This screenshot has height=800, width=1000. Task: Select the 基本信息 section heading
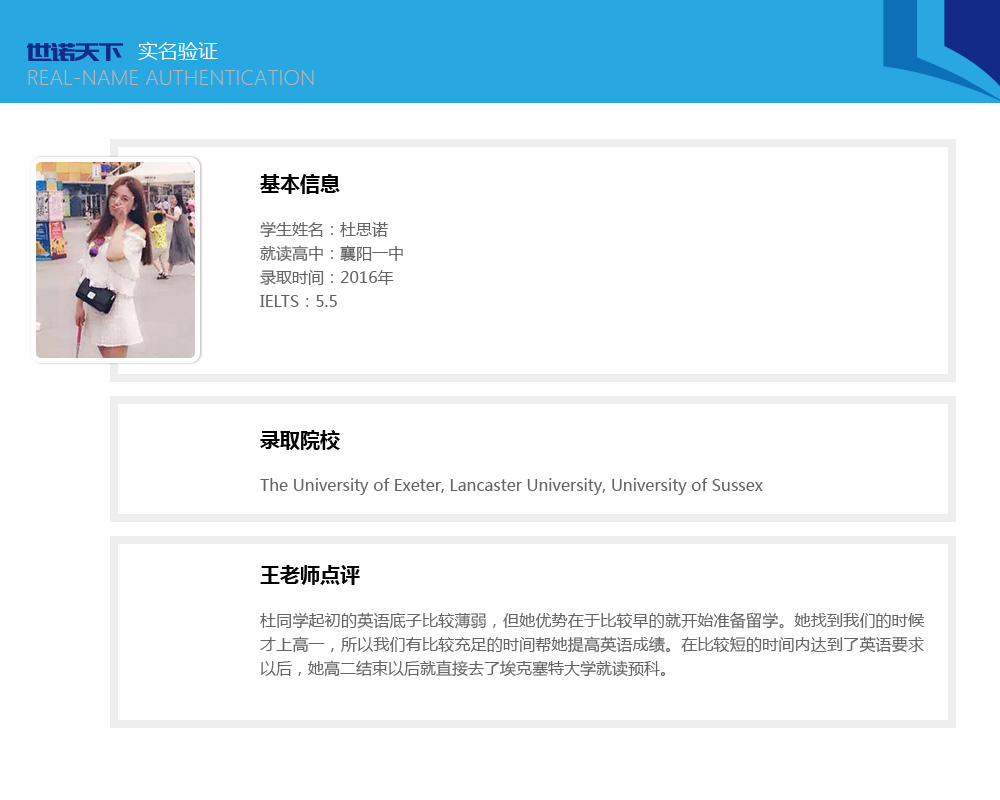click(x=300, y=184)
